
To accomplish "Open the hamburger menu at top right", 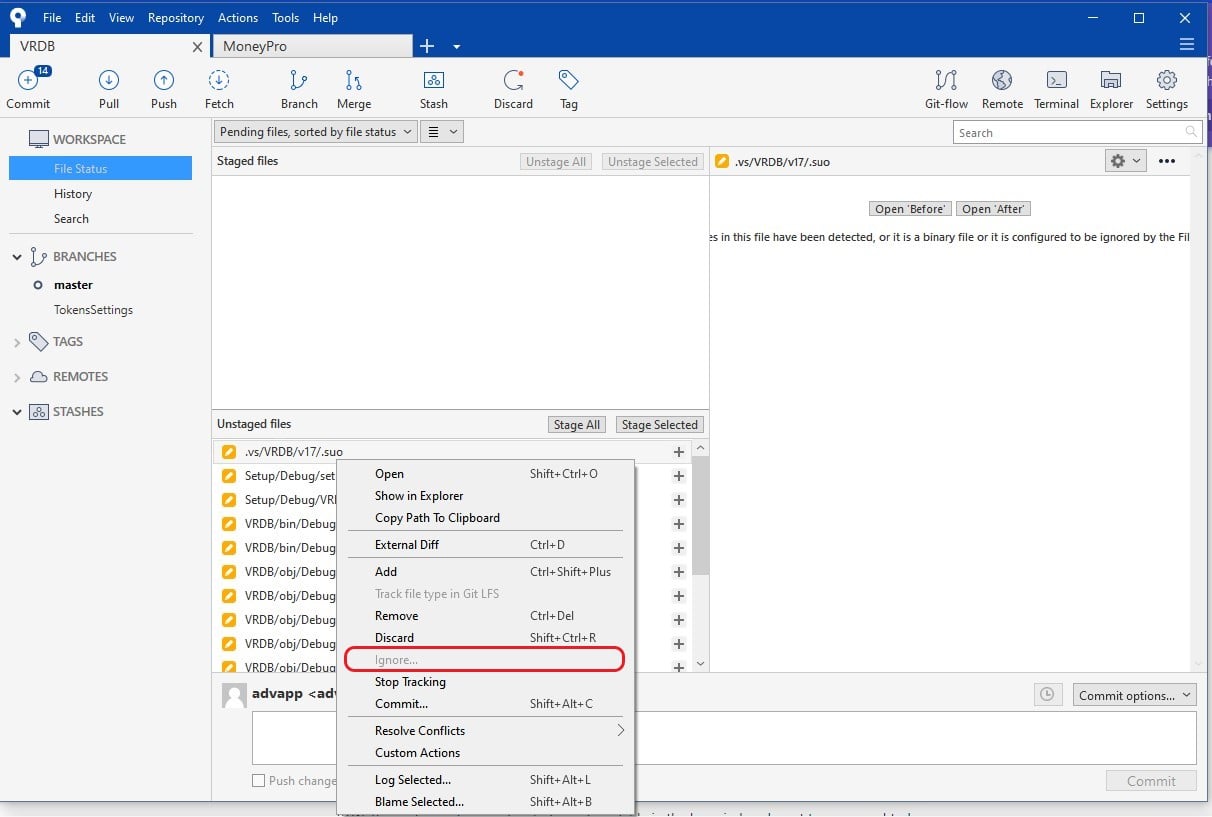I will (1187, 45).
